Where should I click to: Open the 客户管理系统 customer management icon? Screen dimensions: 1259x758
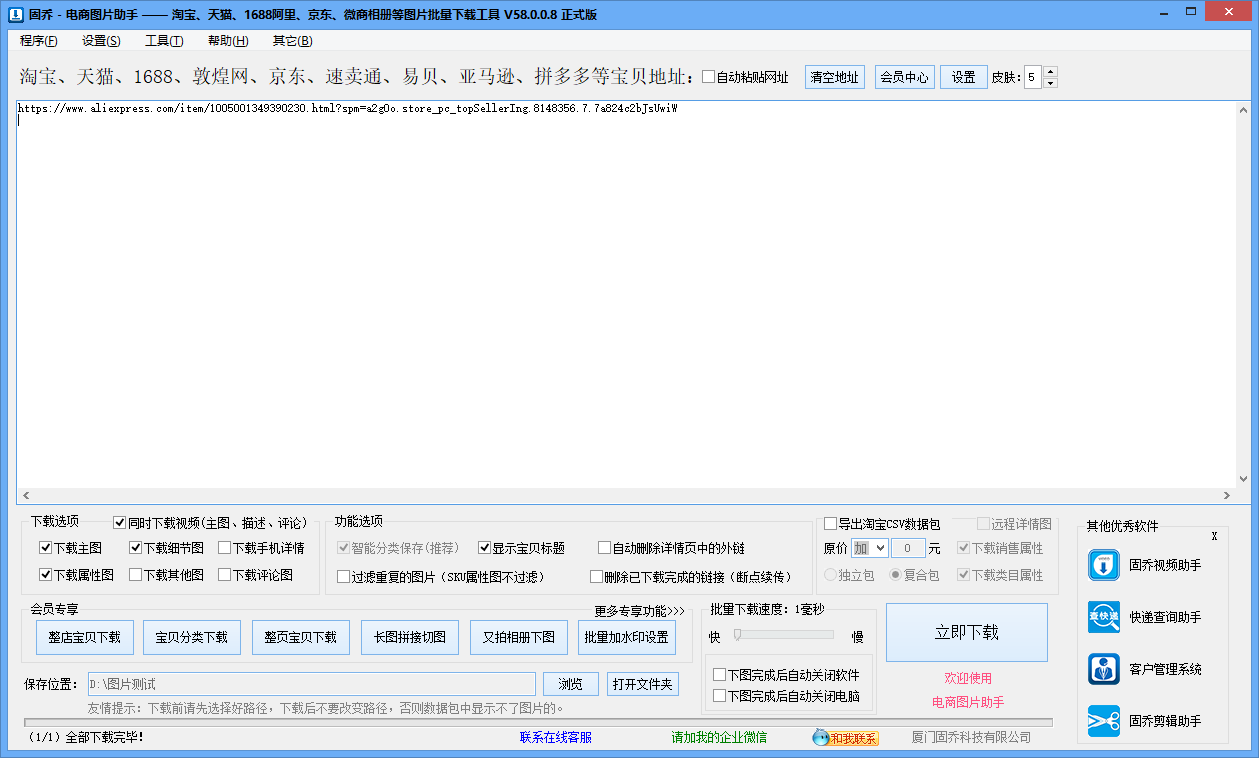tap(1103, 669)
